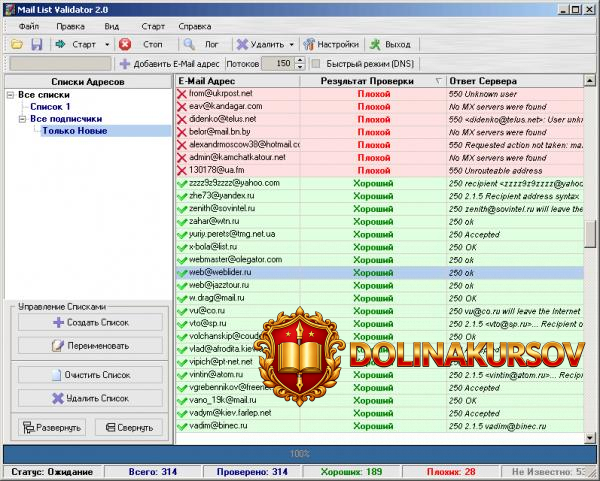This screenshot has width=600, height=481.
Task: Focus the e-mail address input field
Action: pos(60,64)
